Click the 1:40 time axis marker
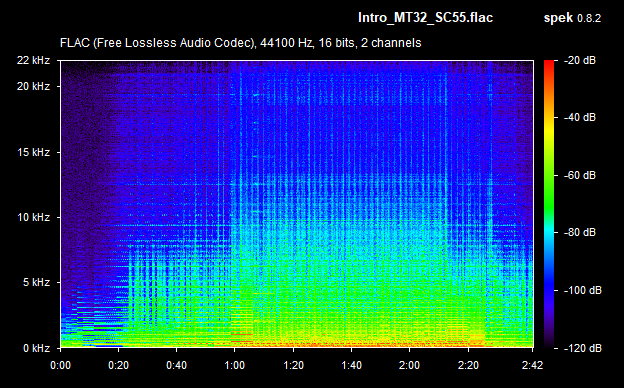The image size is (624, 388). 351,365
